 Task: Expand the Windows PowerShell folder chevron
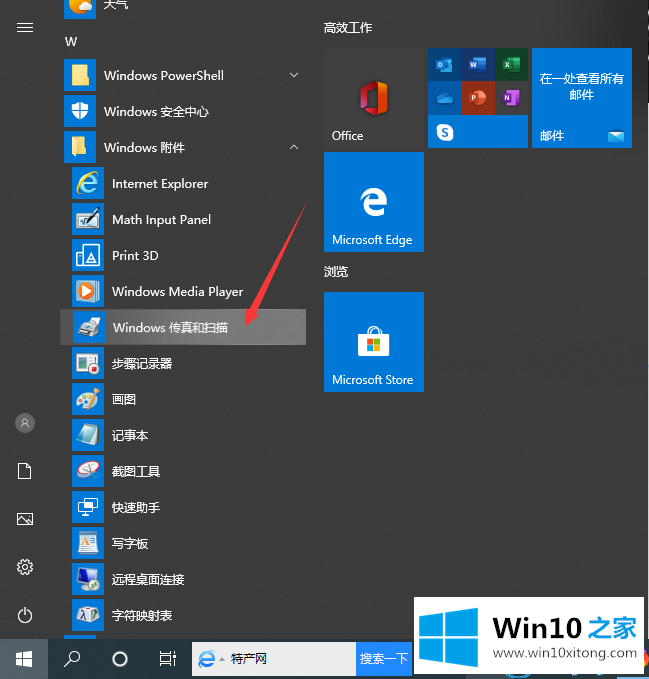pos(294,75)
